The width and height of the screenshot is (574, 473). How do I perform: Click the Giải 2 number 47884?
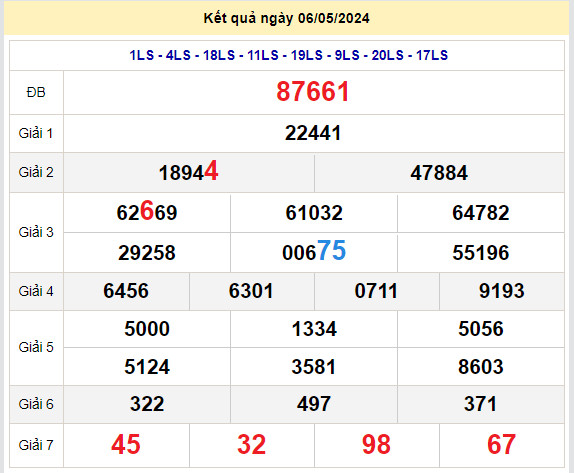(x=439, y=173)
